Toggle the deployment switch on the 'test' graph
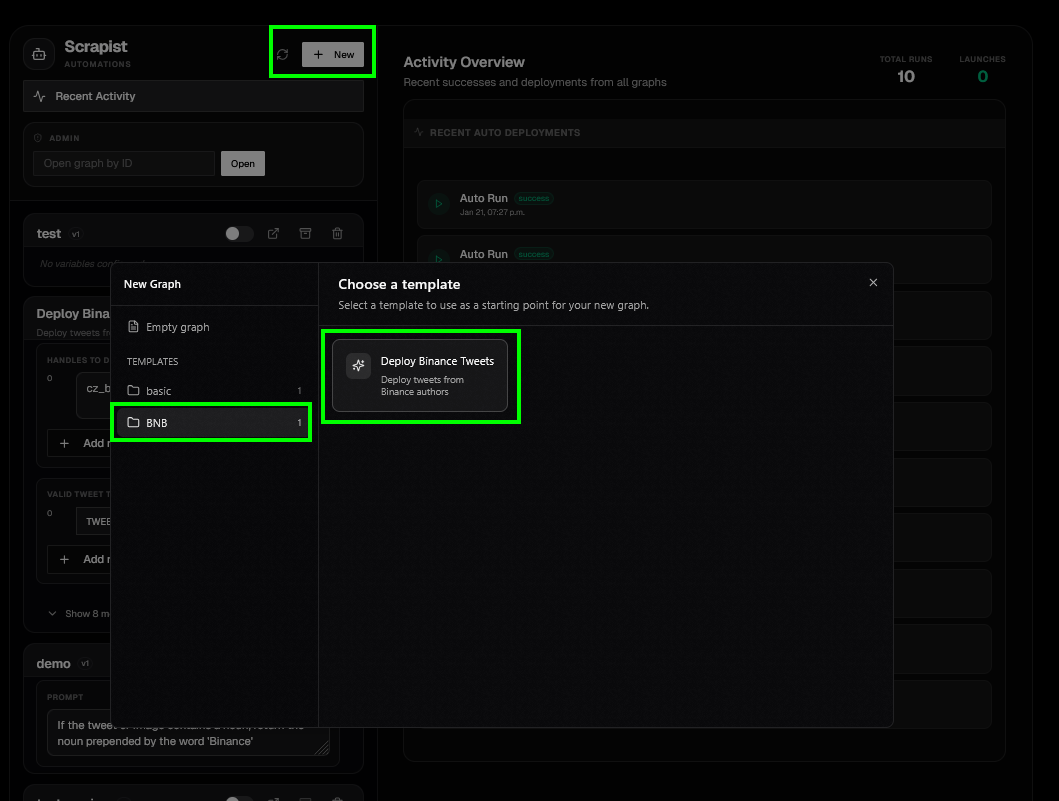 [238, 233]
